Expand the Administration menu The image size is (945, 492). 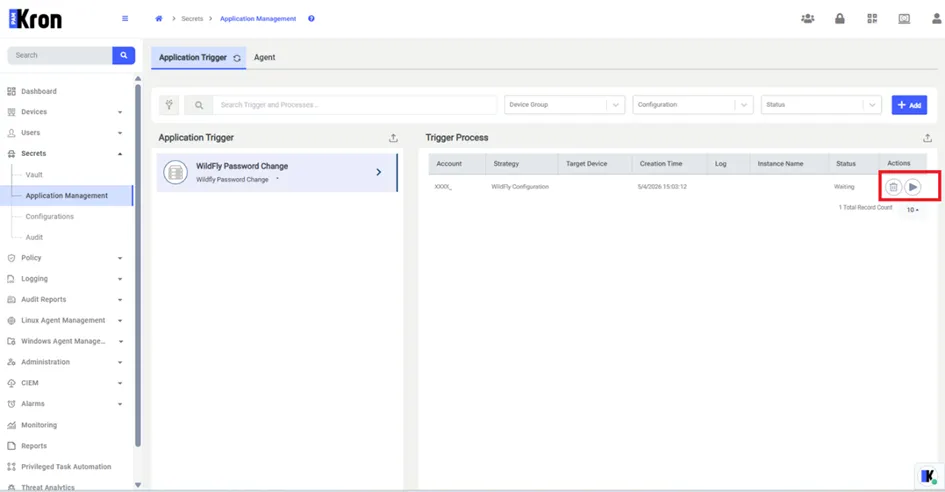coord(66,362)
